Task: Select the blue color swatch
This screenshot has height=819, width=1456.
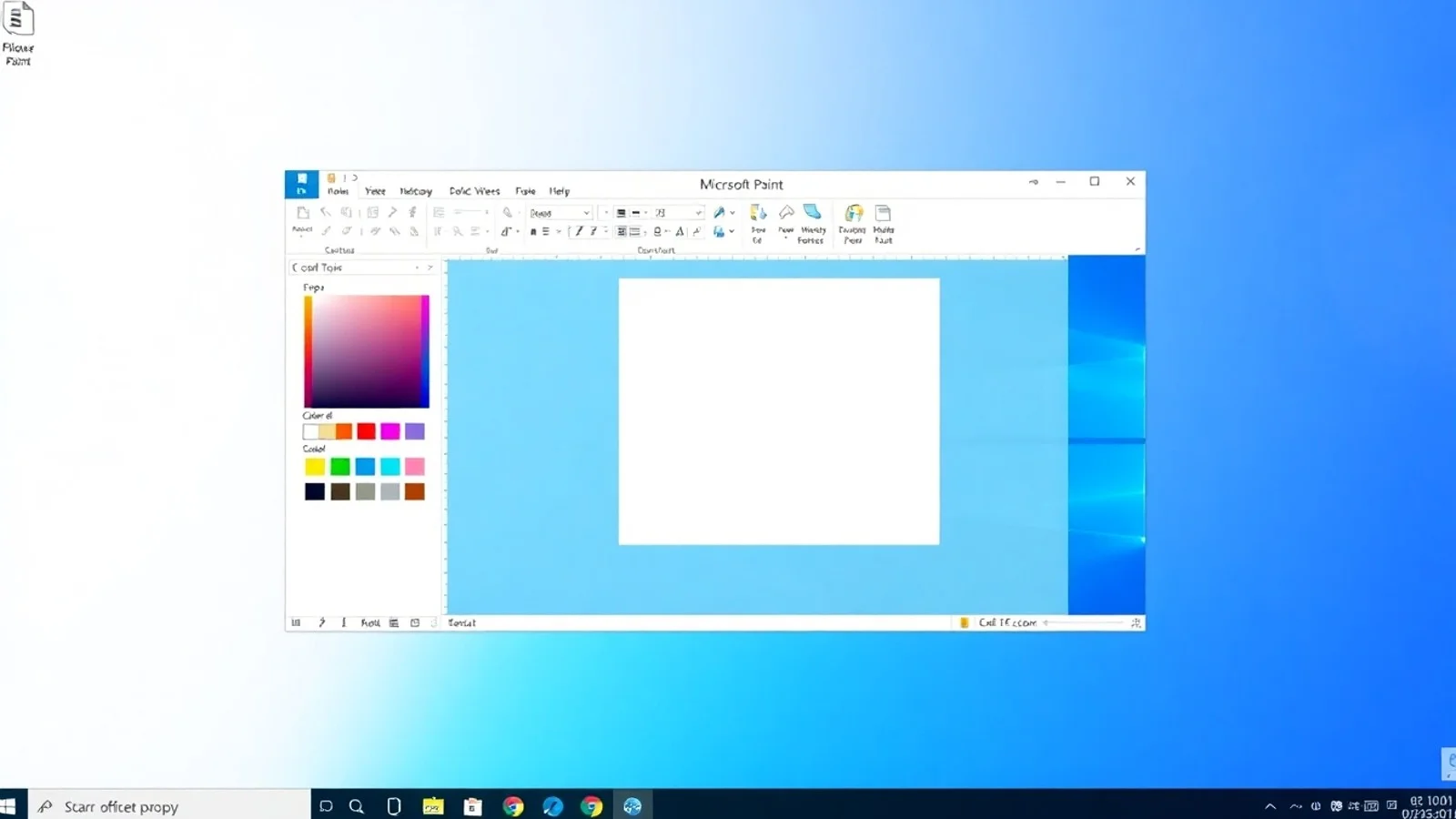Action: pyautogui.click(x=365, y=467)
